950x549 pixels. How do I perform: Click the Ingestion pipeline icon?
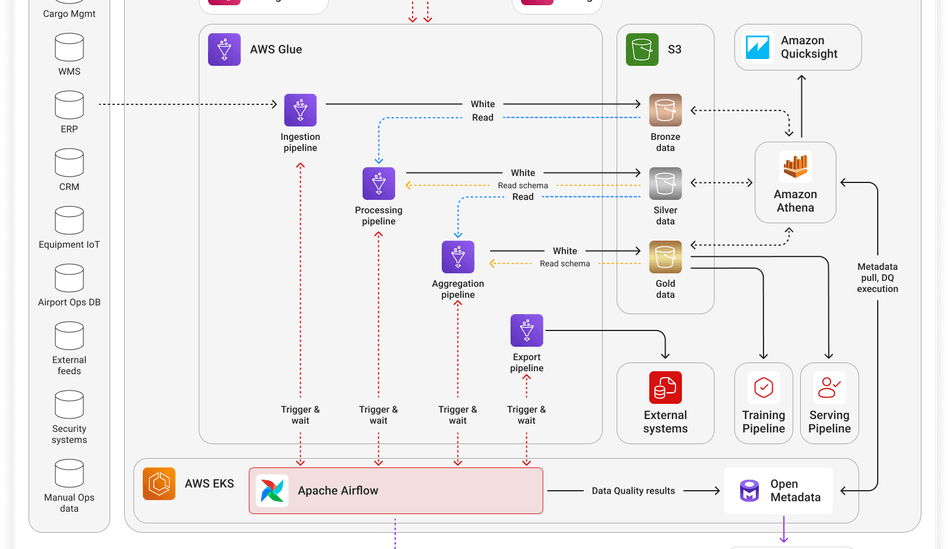[300, 110]
